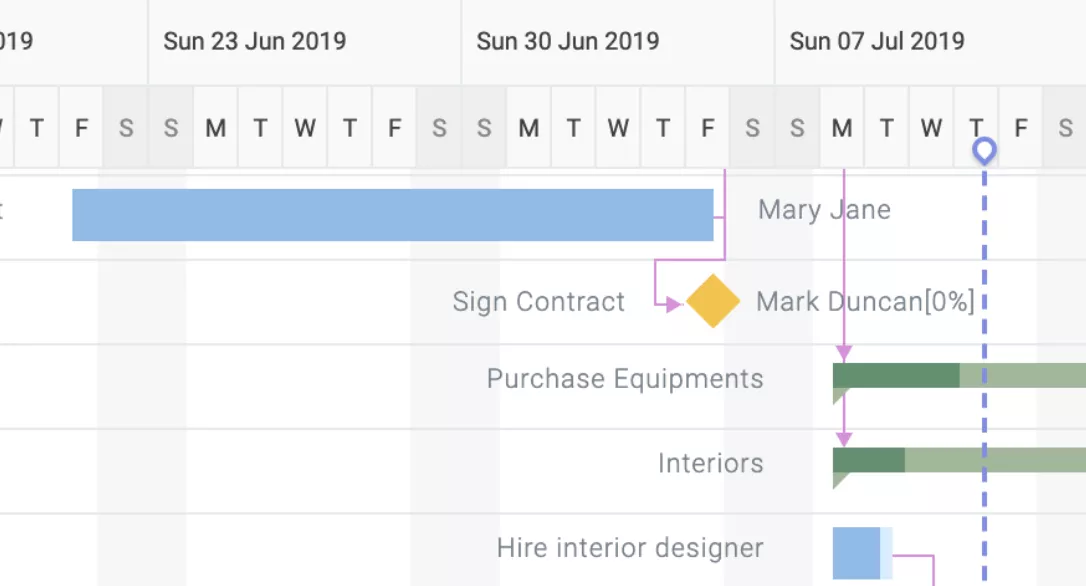The height and width of the screenshot is (586, 1086).
Task: Select the Interiors task label
Action: click(709, 463)
